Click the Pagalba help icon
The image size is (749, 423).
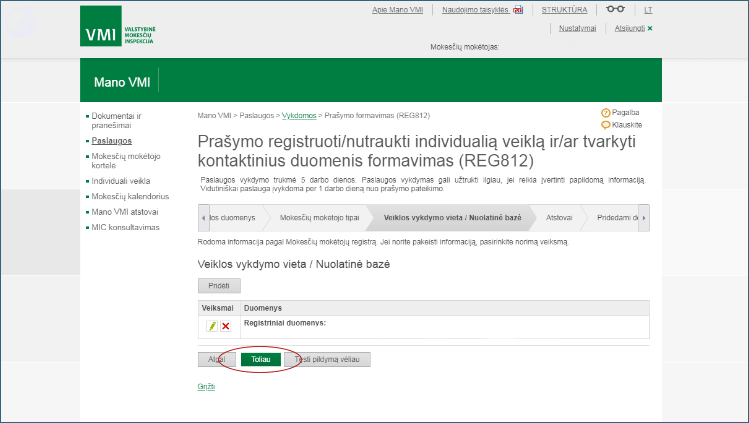point(605,113)
